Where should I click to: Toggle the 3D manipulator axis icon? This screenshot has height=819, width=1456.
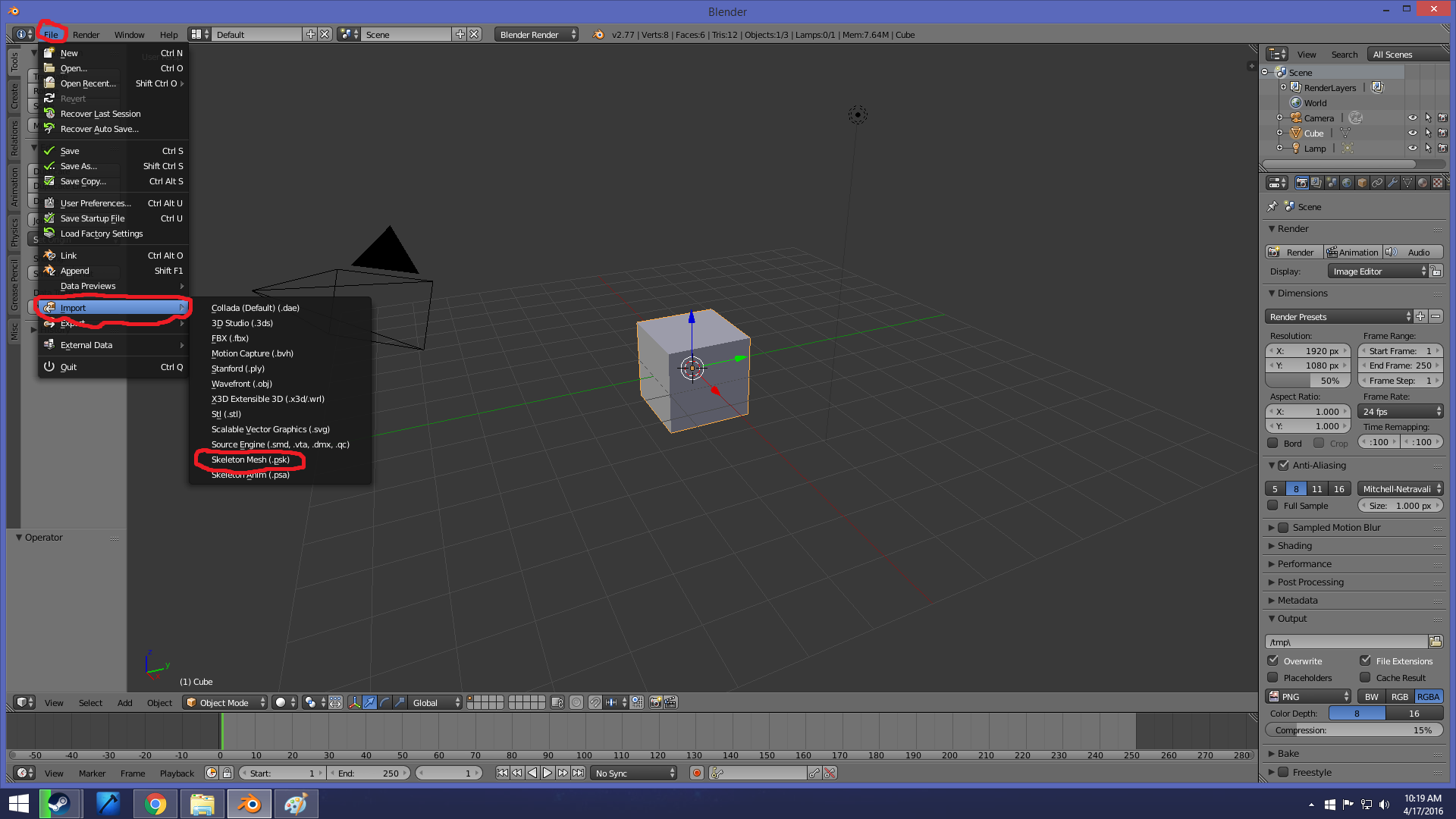pos(354,702)
